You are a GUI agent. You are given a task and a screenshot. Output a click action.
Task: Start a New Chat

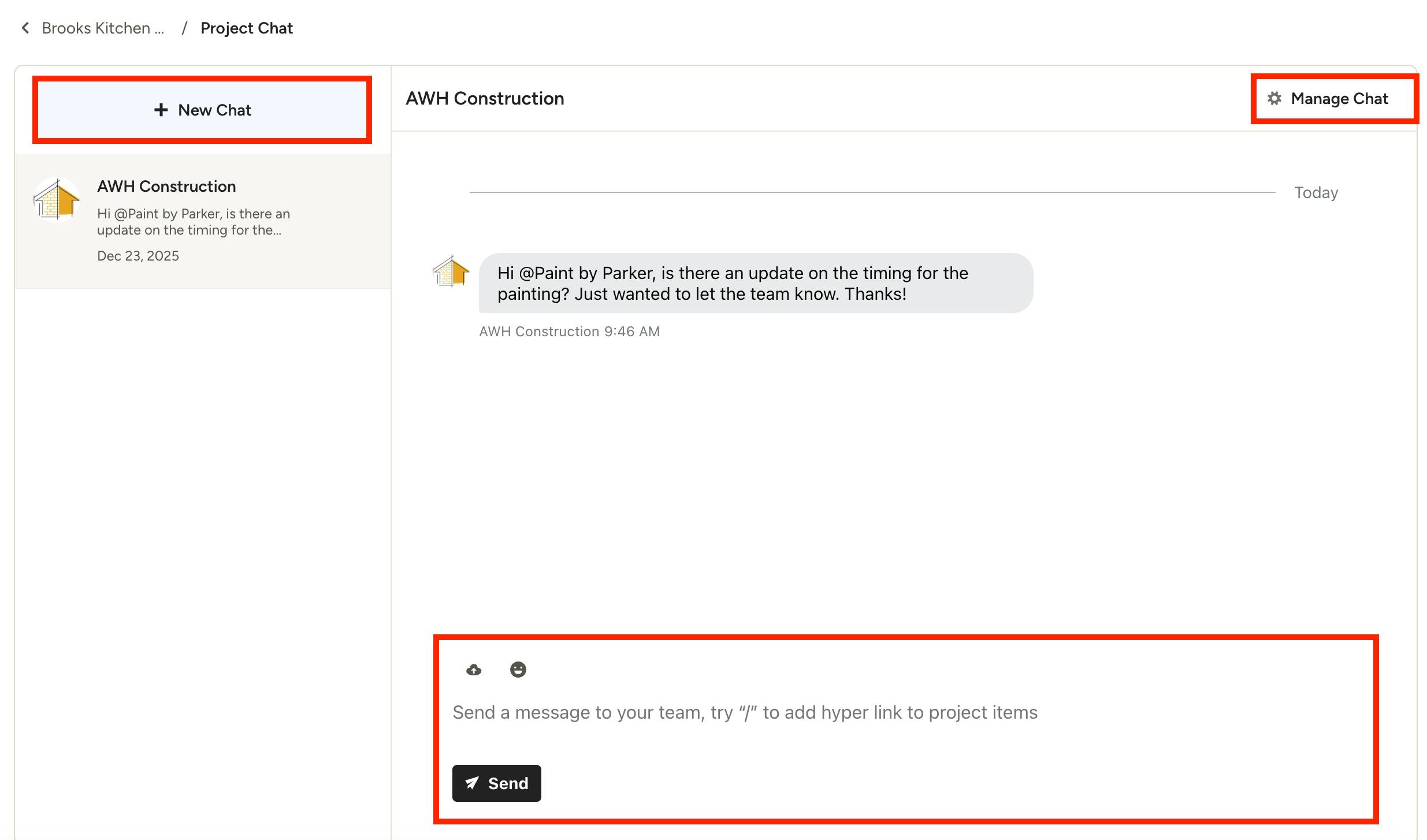coord(202,110)
